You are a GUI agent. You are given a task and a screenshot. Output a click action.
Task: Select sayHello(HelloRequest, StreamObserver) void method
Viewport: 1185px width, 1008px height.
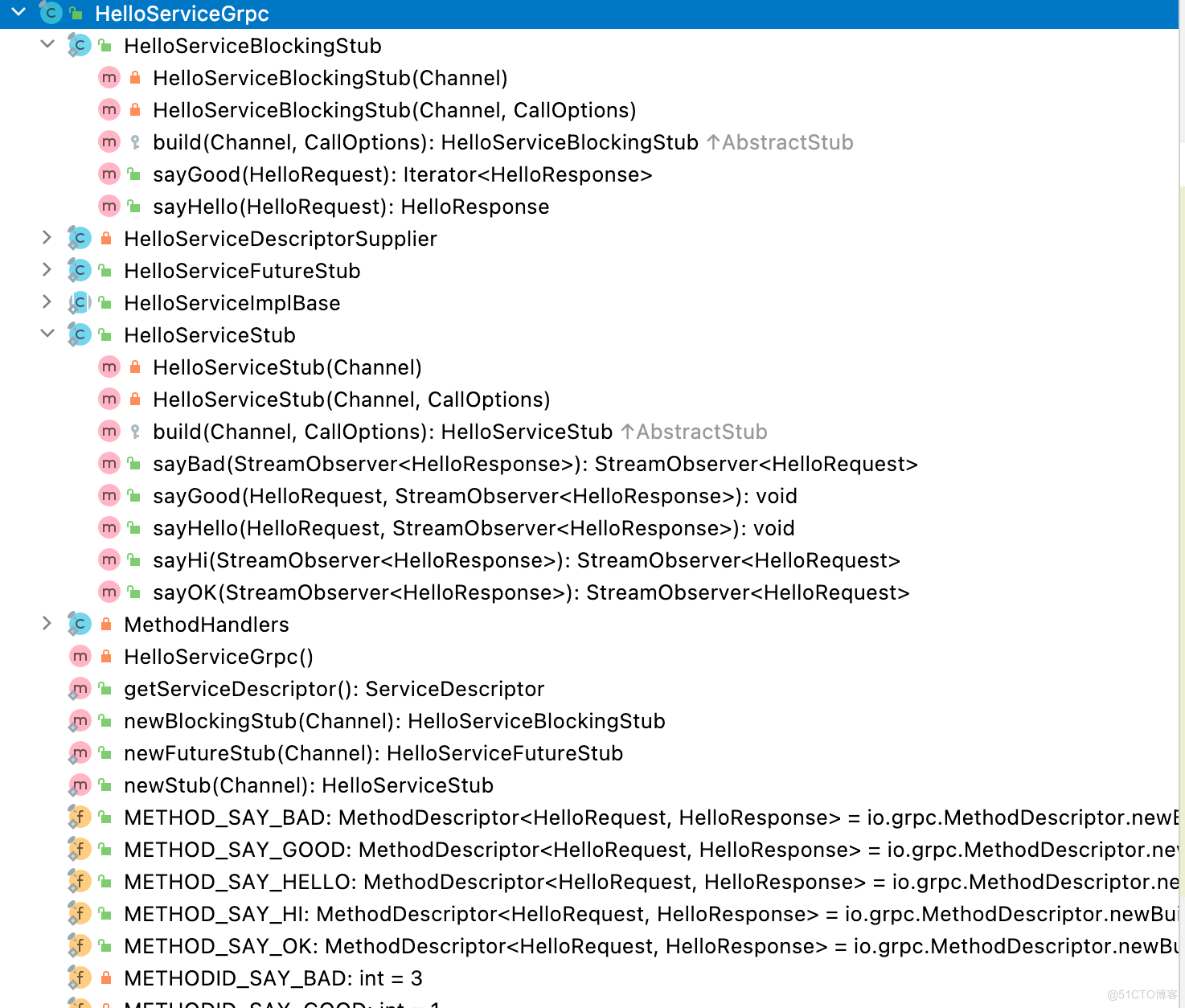click(x=589, y=527)
